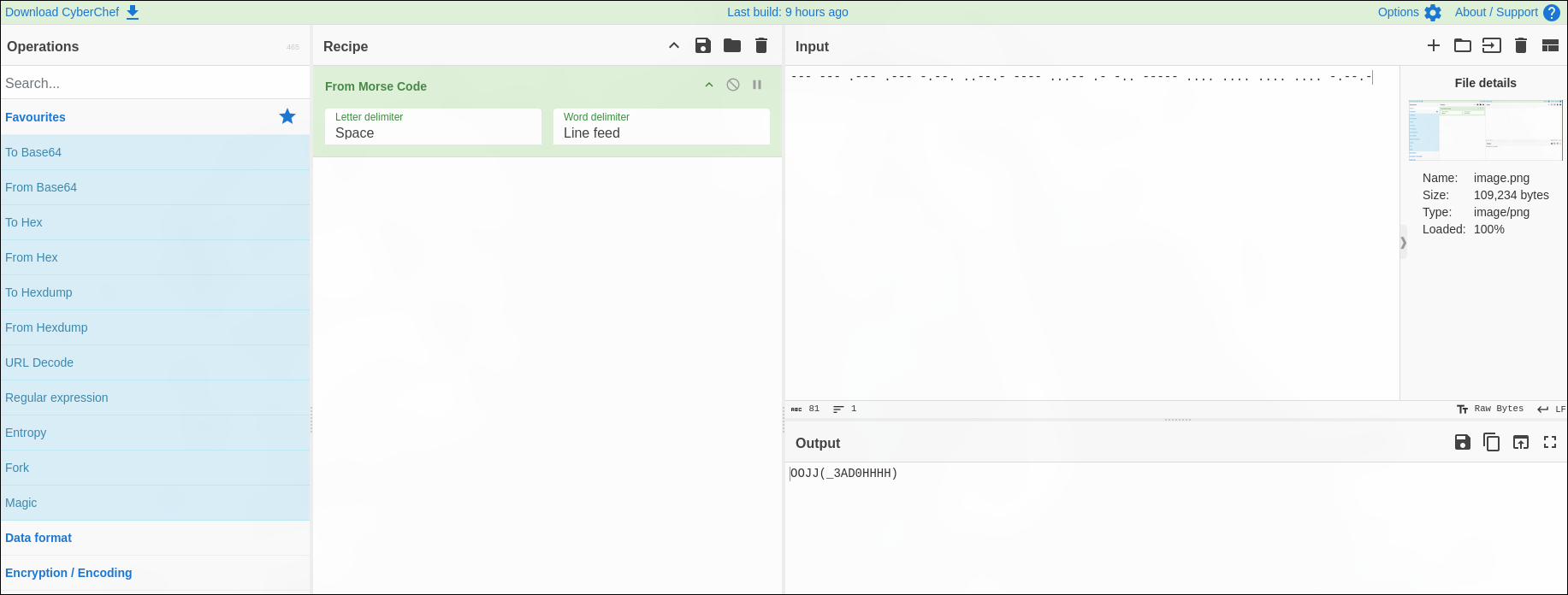Copy raw output to clipboard
The height and width of the screenshot is (595, 1568).
pos(1492,442)
